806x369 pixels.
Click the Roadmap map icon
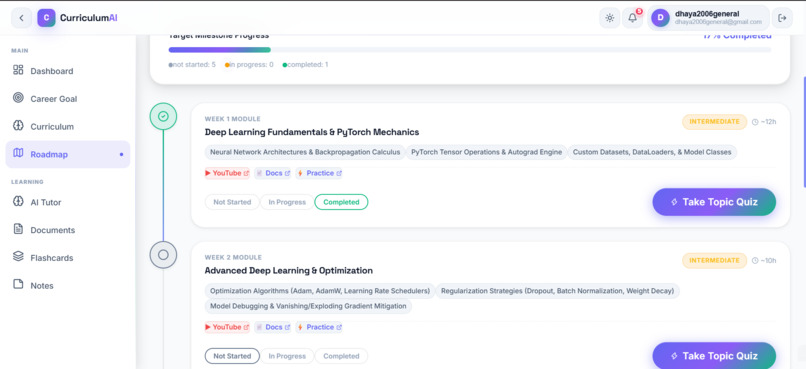pos(18,153)
